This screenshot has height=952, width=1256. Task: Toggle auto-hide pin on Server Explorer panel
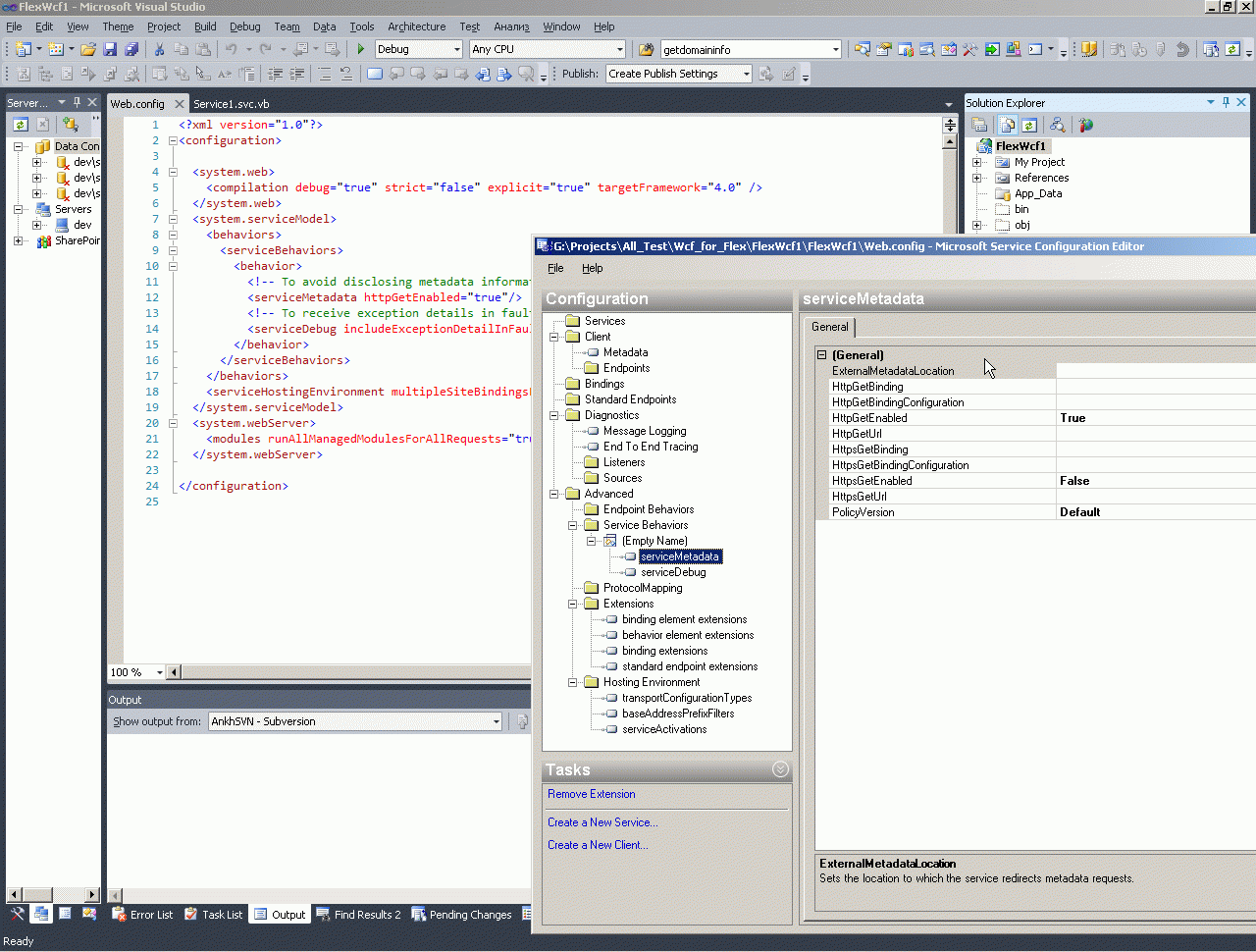77,102
